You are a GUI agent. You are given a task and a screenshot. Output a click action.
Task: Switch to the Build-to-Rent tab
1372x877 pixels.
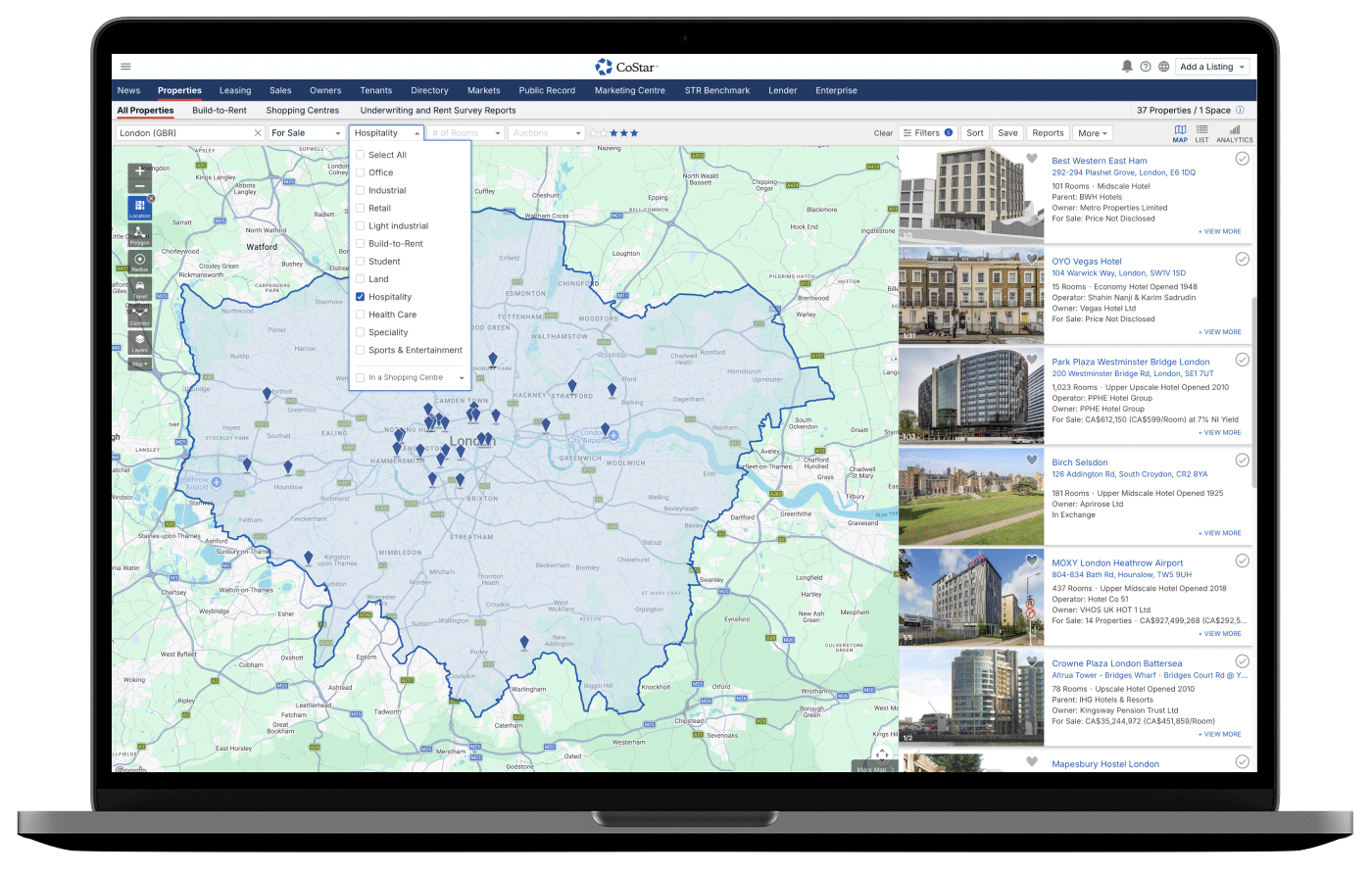pos(220,111)
